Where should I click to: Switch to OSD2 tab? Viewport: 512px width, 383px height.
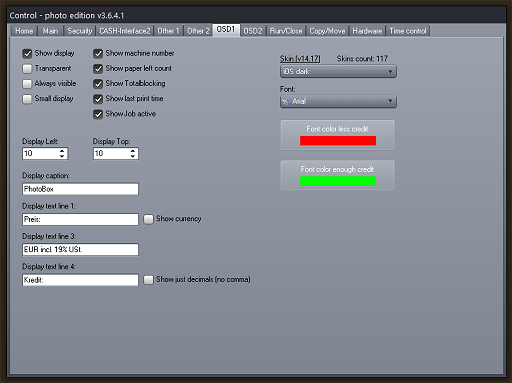253,31
